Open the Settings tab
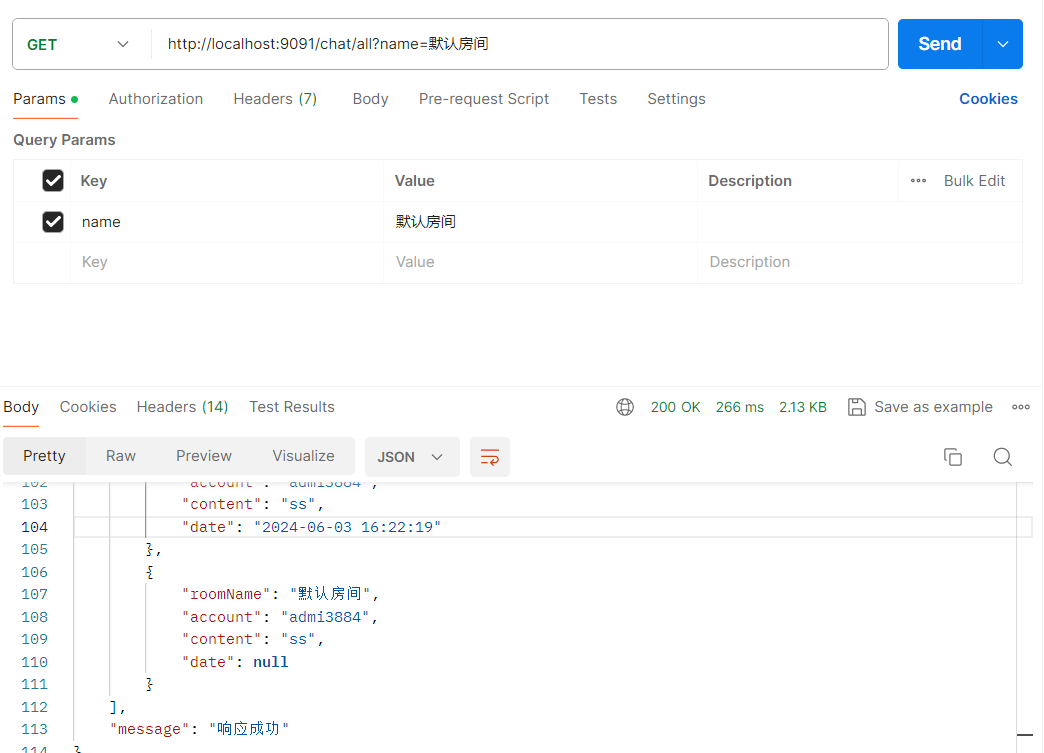 click(676, 99)
